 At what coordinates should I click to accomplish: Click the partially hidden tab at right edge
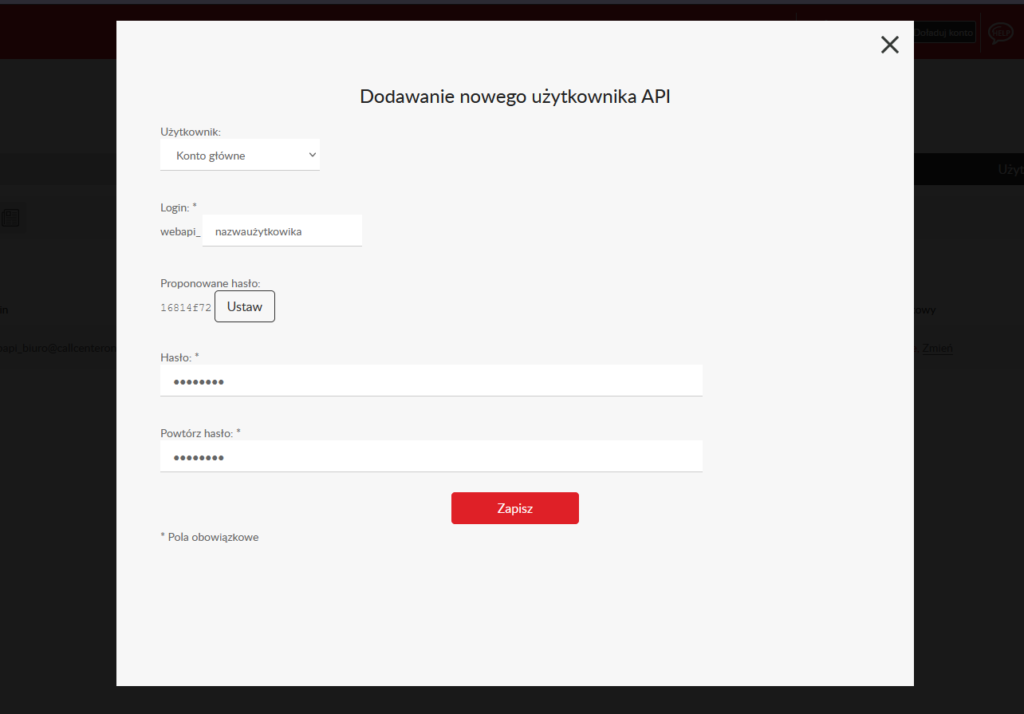(1008, 169)
